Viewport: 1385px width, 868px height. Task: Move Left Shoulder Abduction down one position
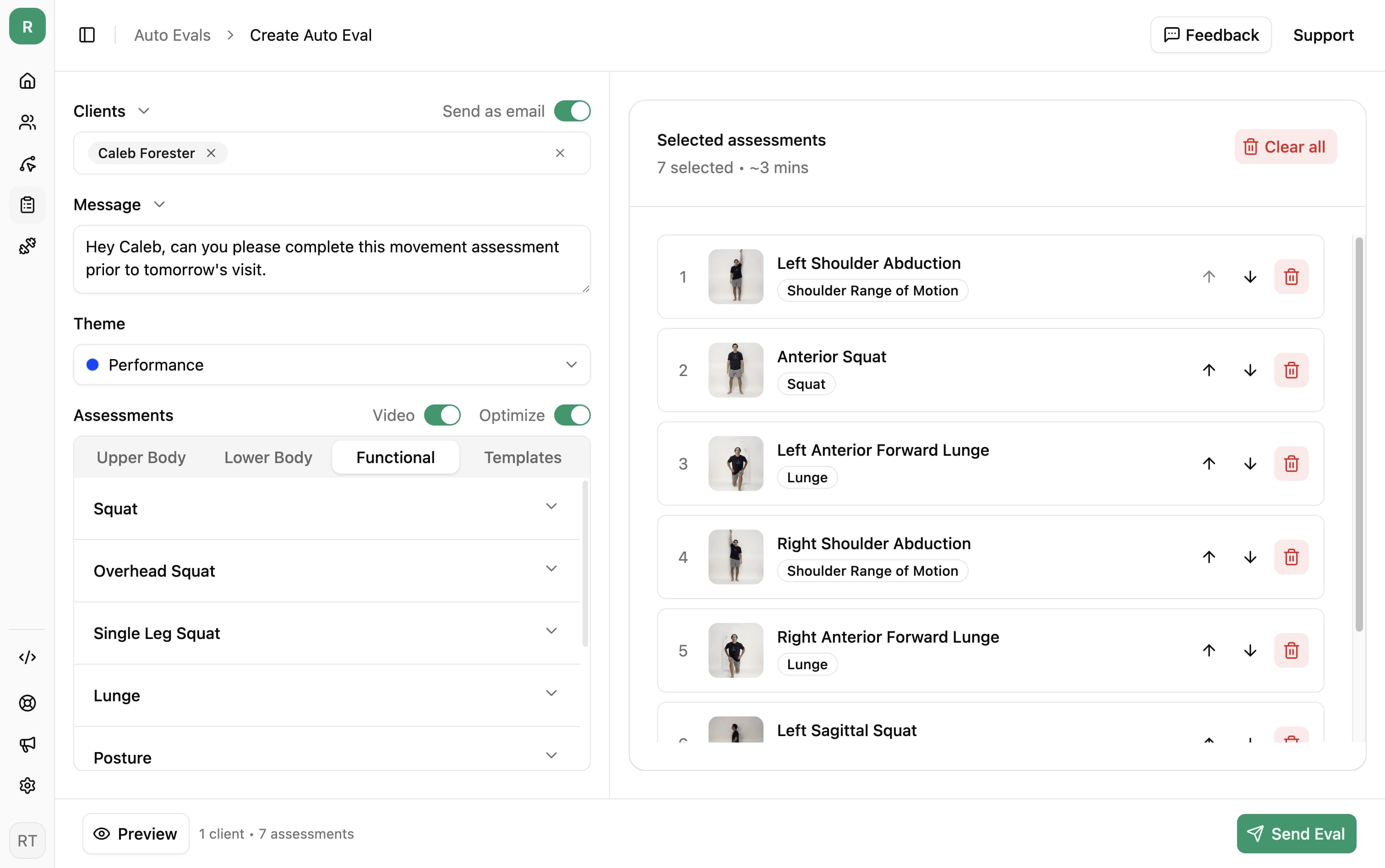click(x=1249, y=277)
